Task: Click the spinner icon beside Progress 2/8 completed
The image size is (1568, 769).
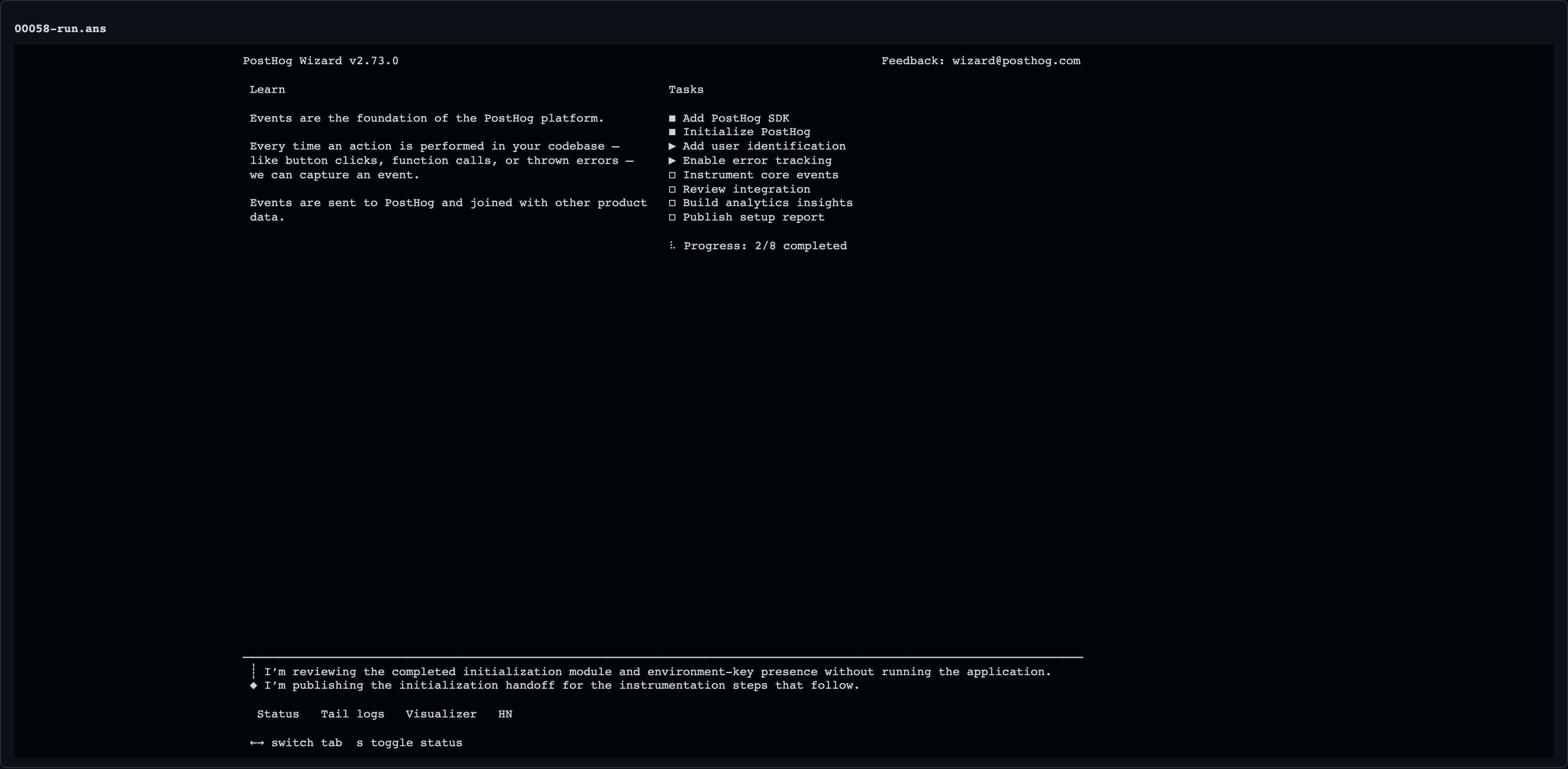Action: point(672,245)
